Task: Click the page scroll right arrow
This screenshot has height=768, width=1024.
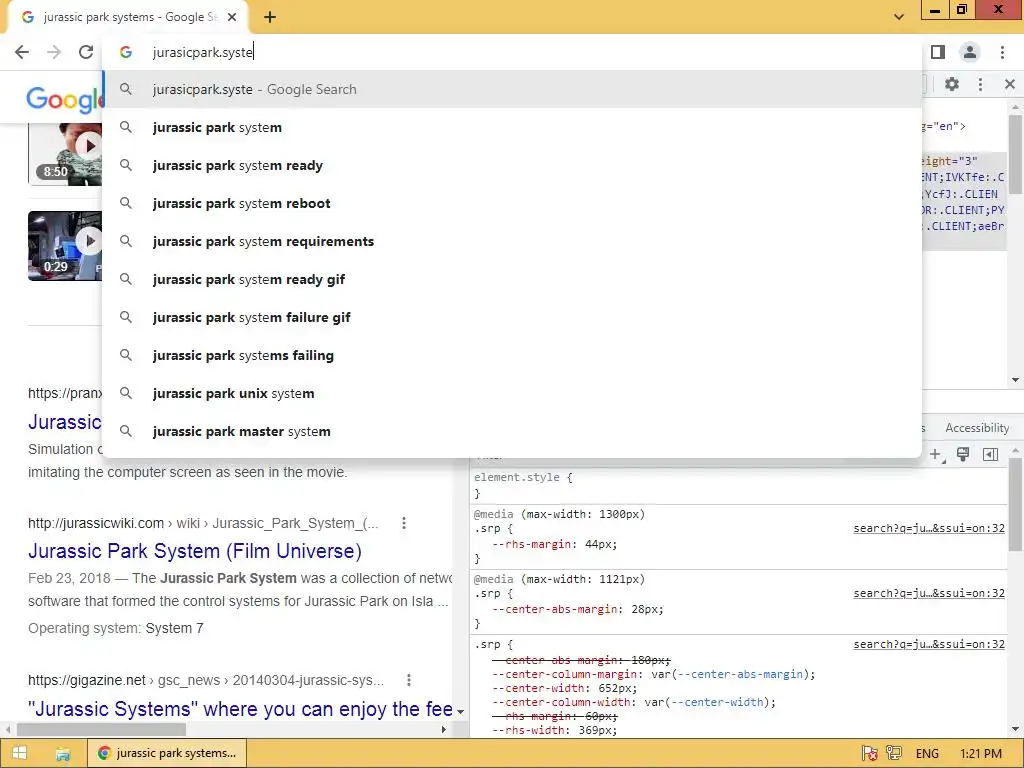Action: (443, 729)
